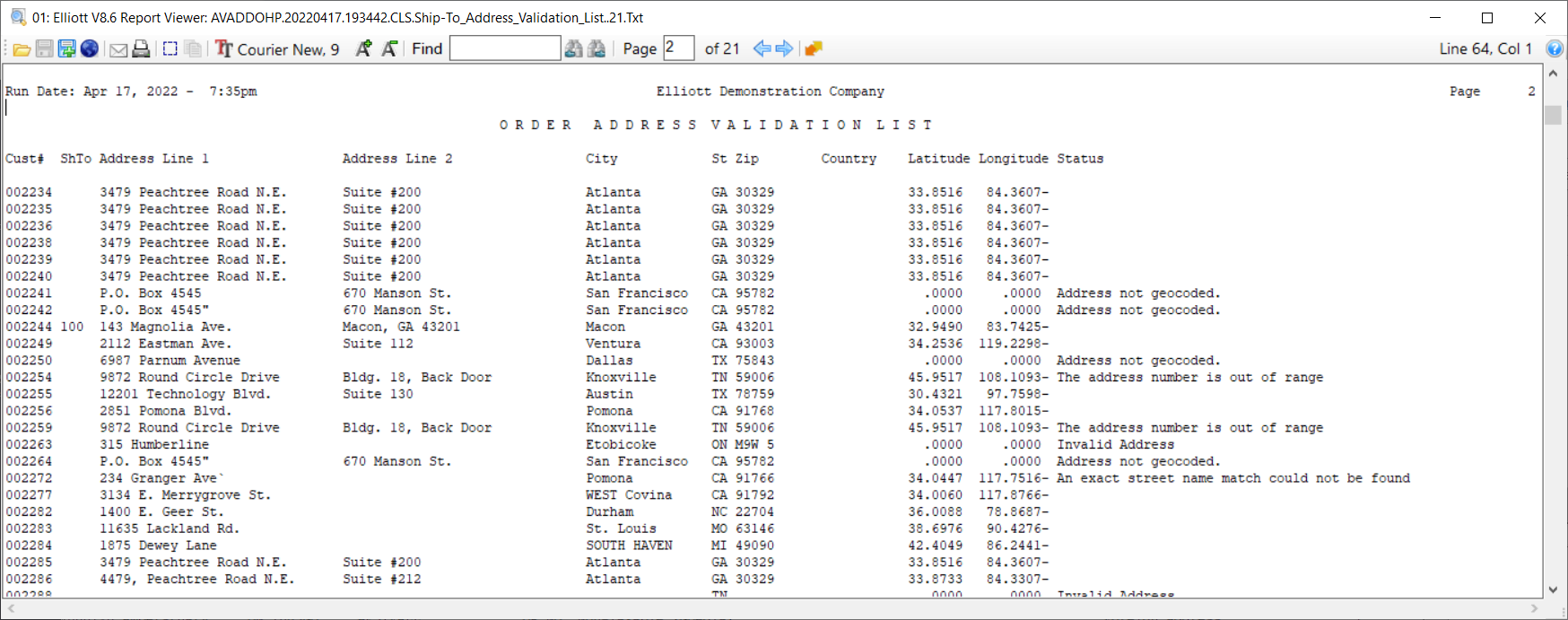Image resolution: width=1568 pixels, height=620 pixels.
Task: Click 'Address not geocoded.' for customer 002250
Action: point(1138,361)
